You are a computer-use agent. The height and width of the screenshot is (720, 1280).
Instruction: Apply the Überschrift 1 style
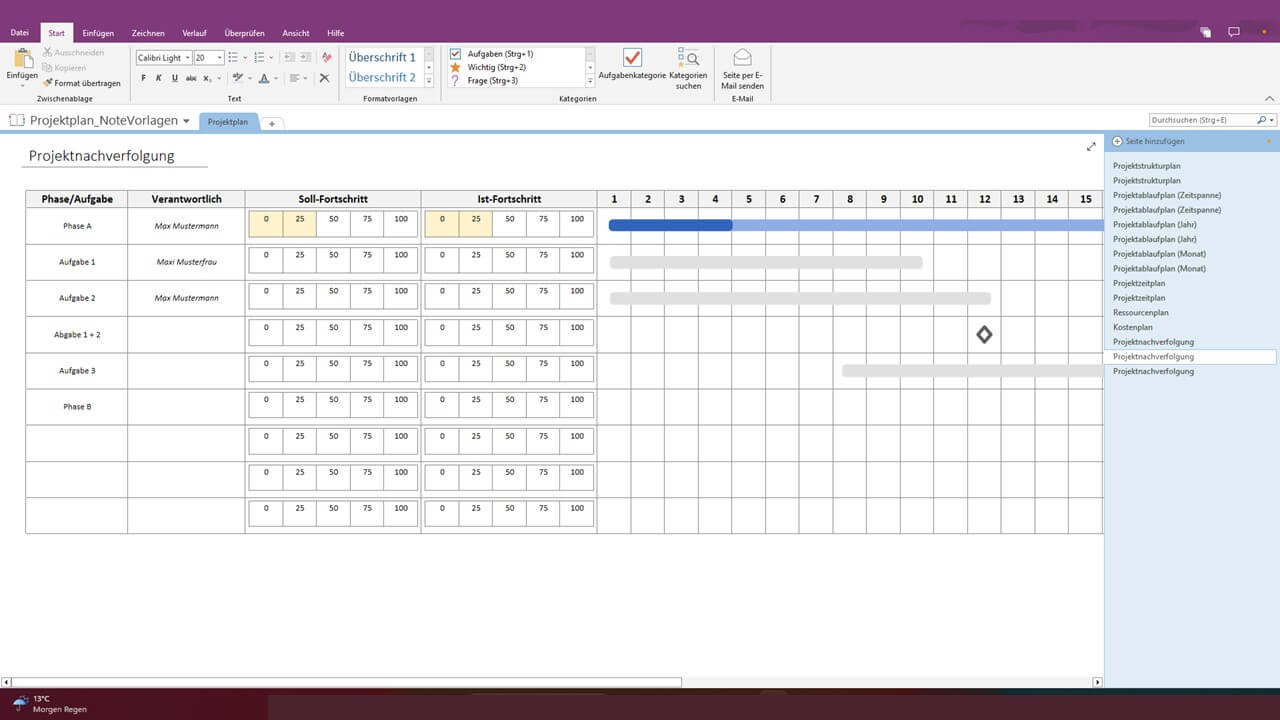381,57
